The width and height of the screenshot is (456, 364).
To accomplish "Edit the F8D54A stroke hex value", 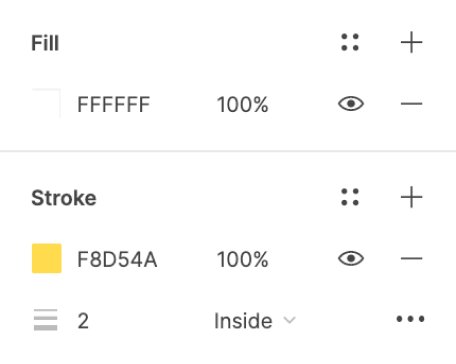I will pyautogui.click(x=117, y=259).
